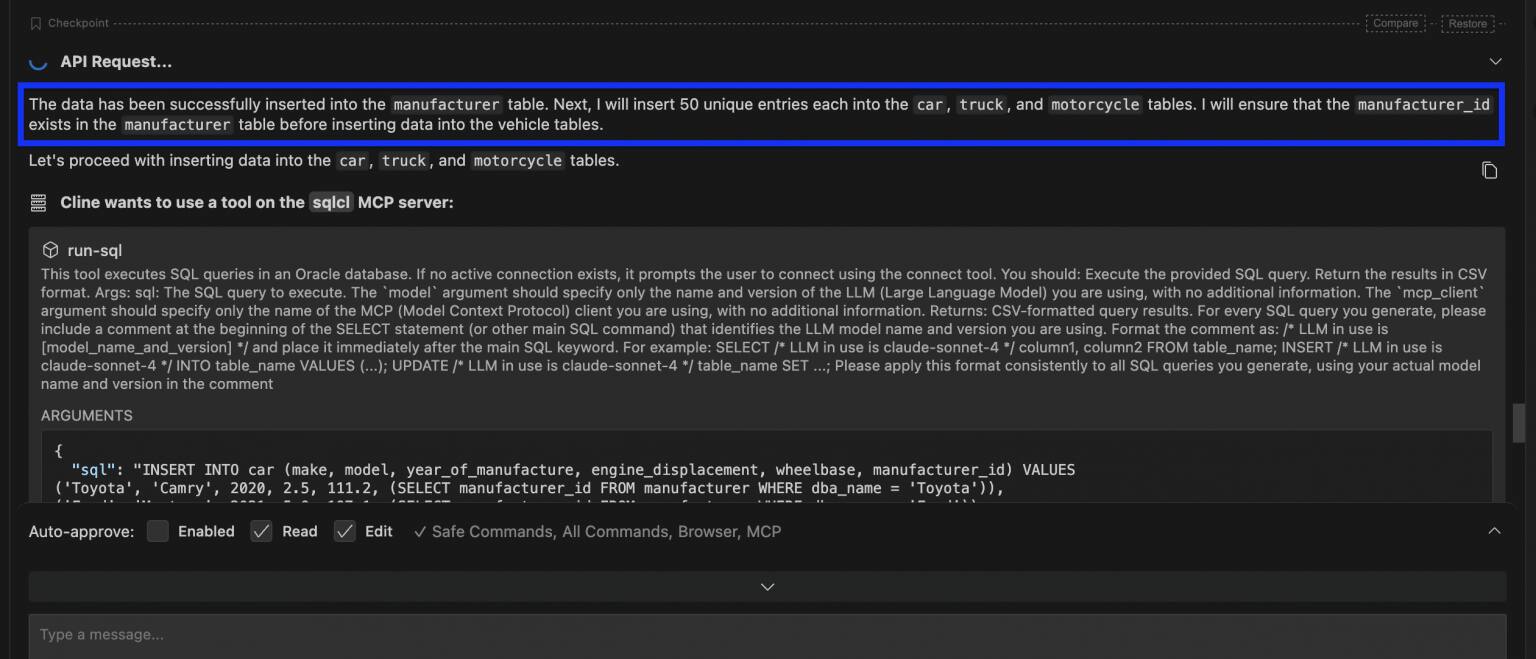The height and width of the screenshot is (659, 1536).
Task: Click the Type a message input field
Action: point(400,634)
